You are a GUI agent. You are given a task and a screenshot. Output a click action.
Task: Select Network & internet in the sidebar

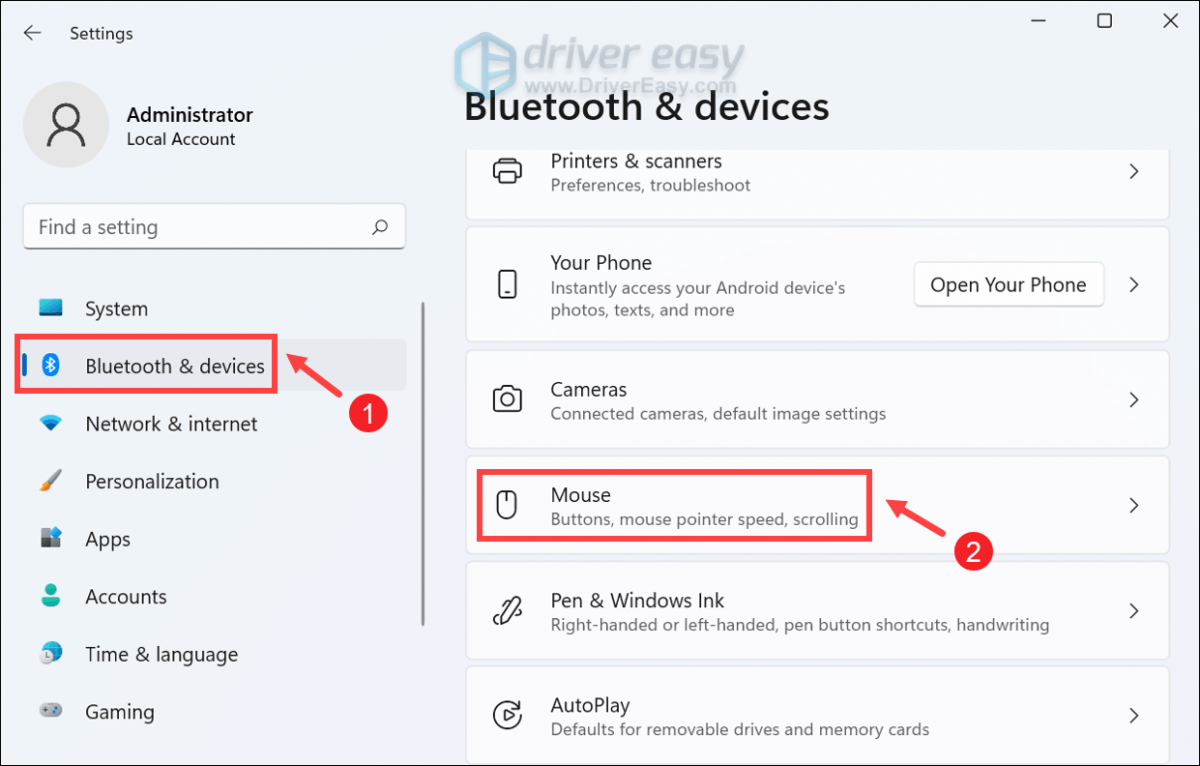pos(171,424)
